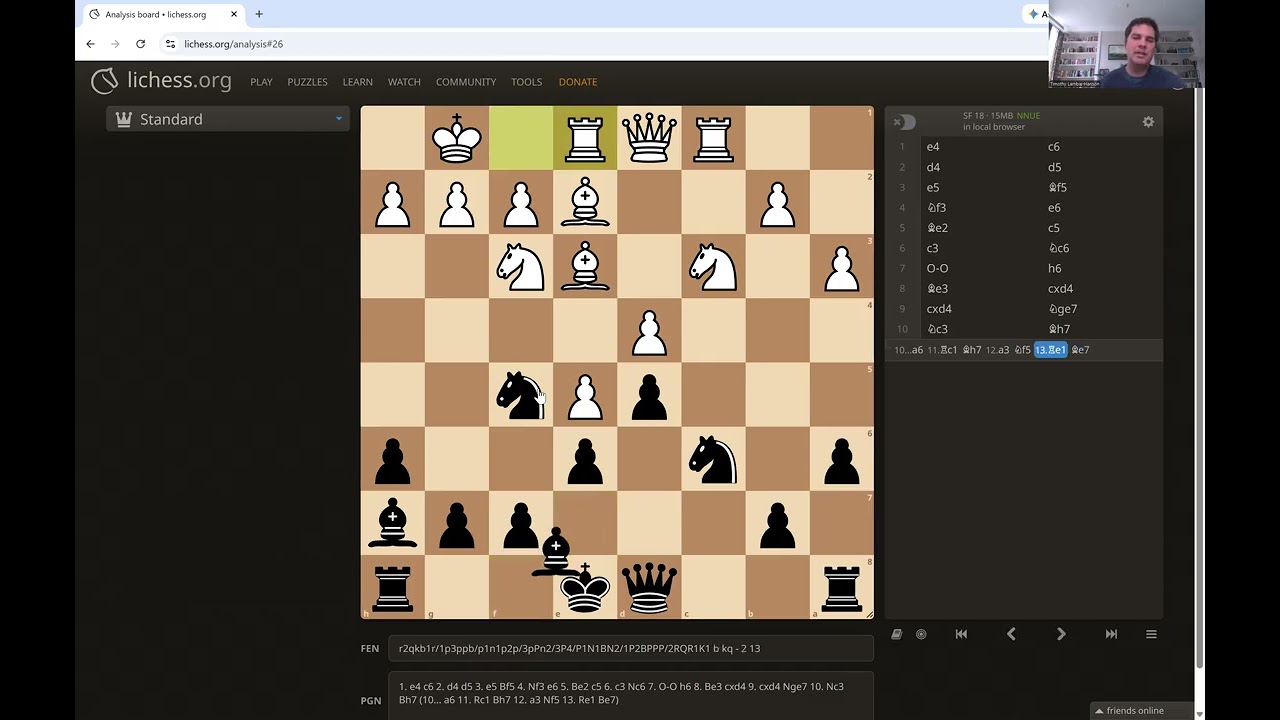
Task: Select the white bishop on e3
Action: click(585, 266)
